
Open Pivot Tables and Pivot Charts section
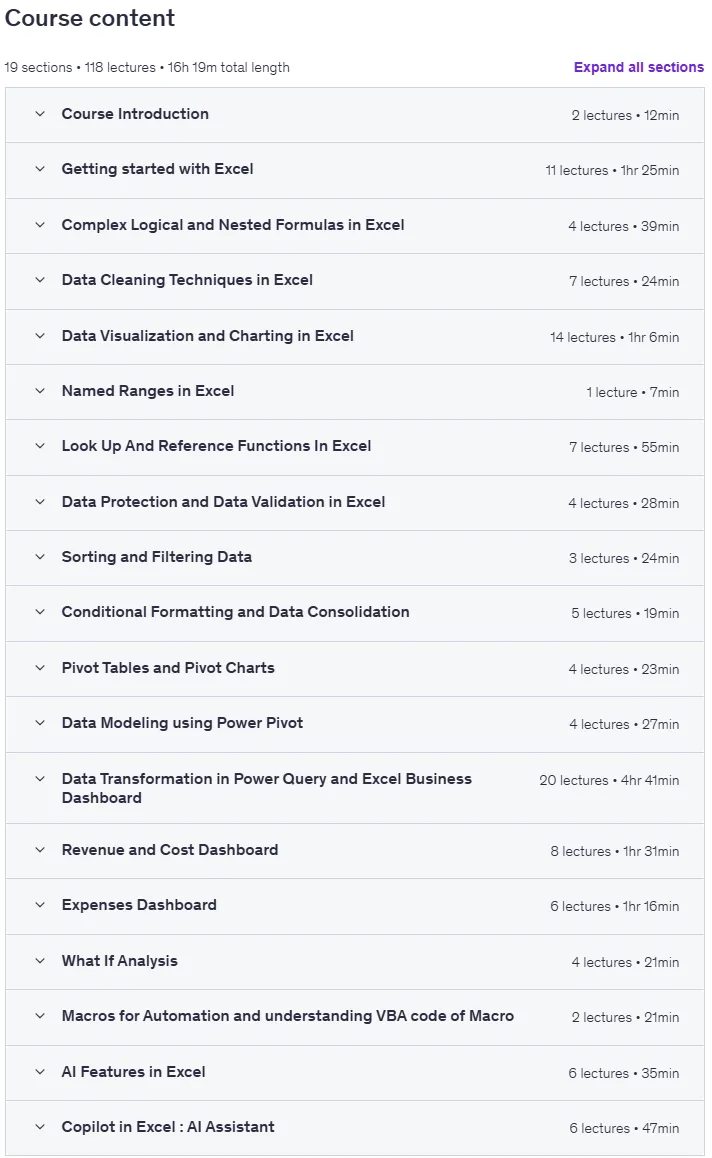355,669
